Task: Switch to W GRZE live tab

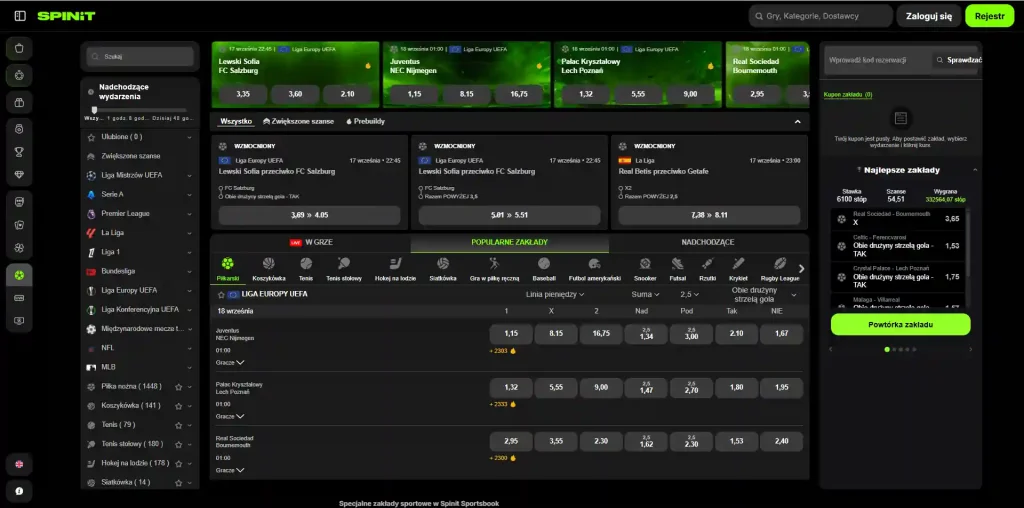Action: point(311,242)
